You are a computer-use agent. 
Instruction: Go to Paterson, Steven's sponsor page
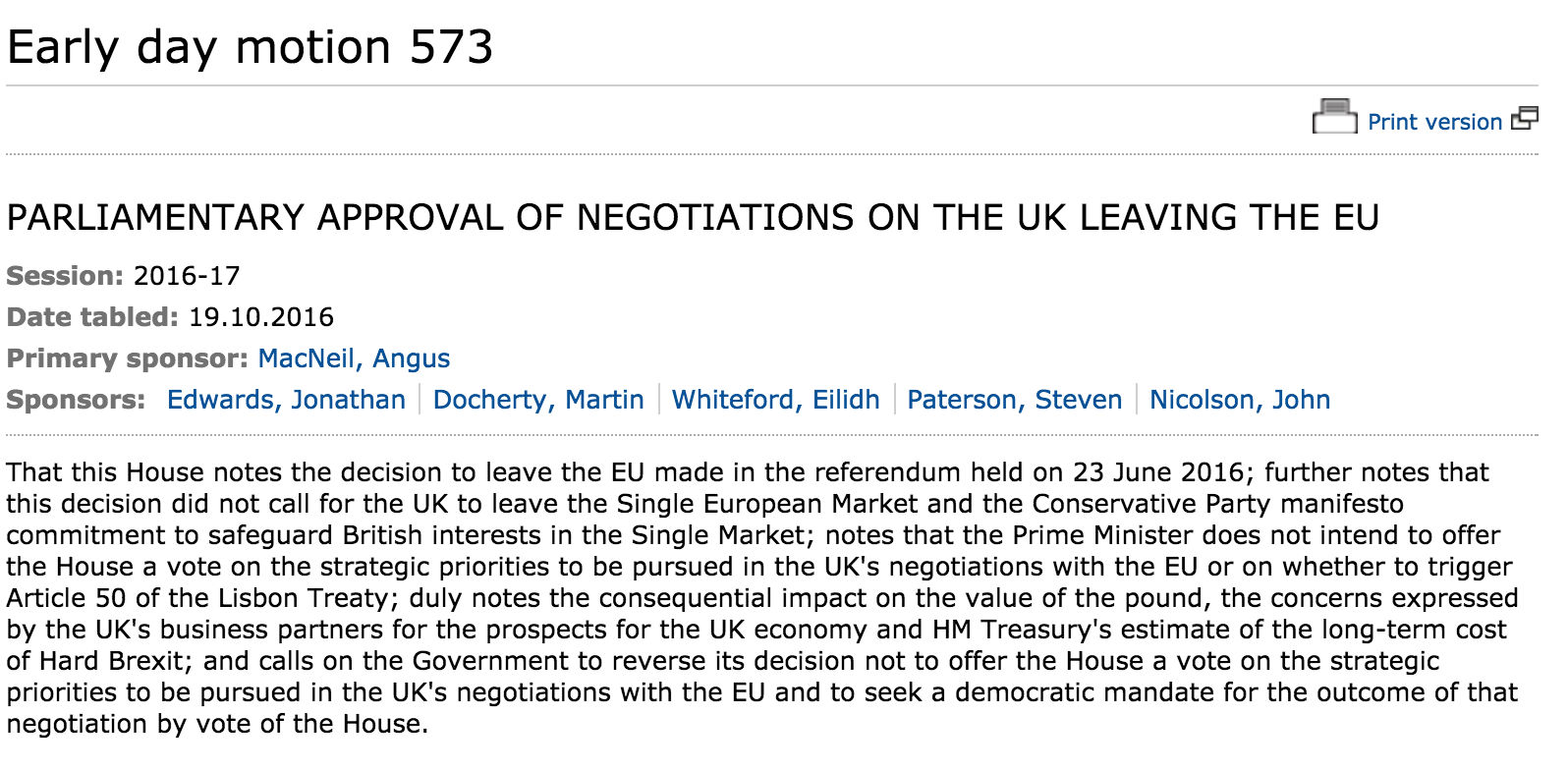click(1014, 400)
